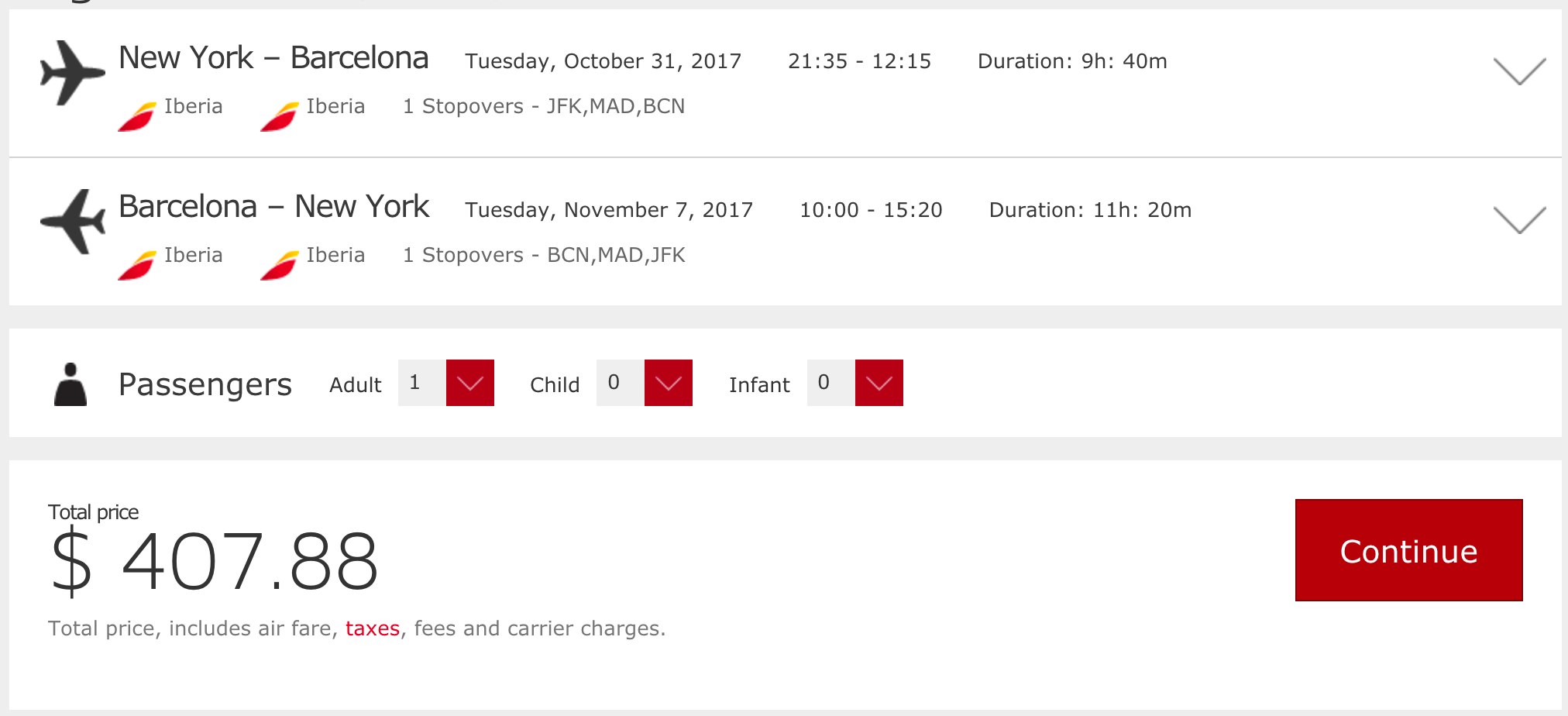1568x716 pixels.
Task: Click the return flight airplane icon
Action: click(72, 222)
